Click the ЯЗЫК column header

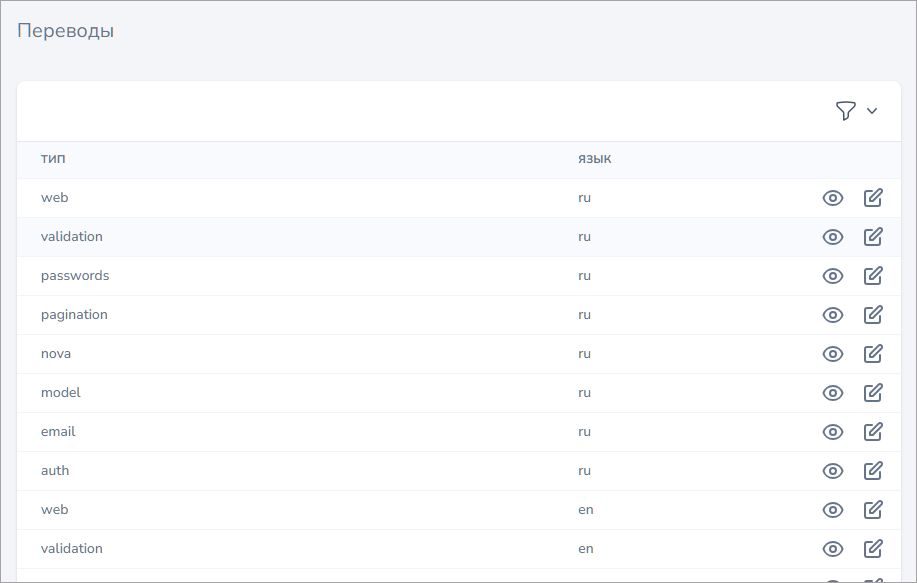click(594, 160)
